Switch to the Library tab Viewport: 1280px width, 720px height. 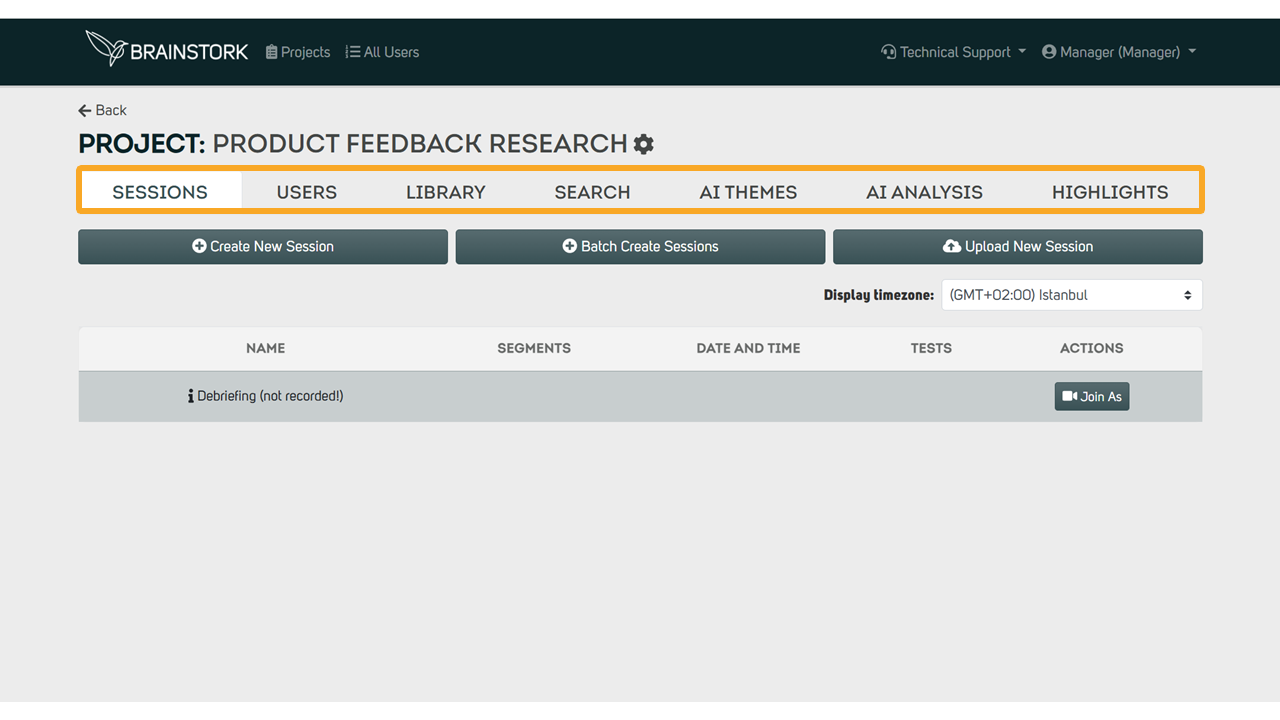tap(445, 192)
